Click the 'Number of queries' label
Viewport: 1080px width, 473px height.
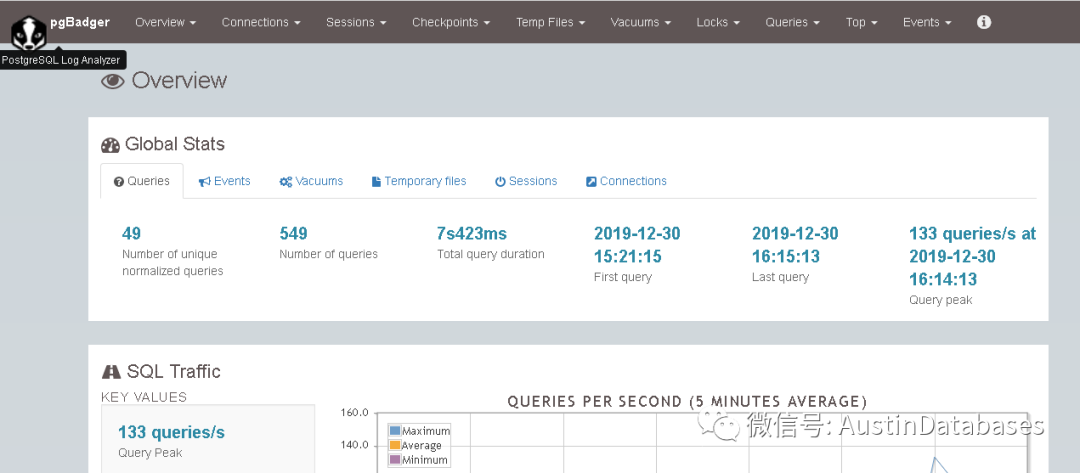pos(329,254)
